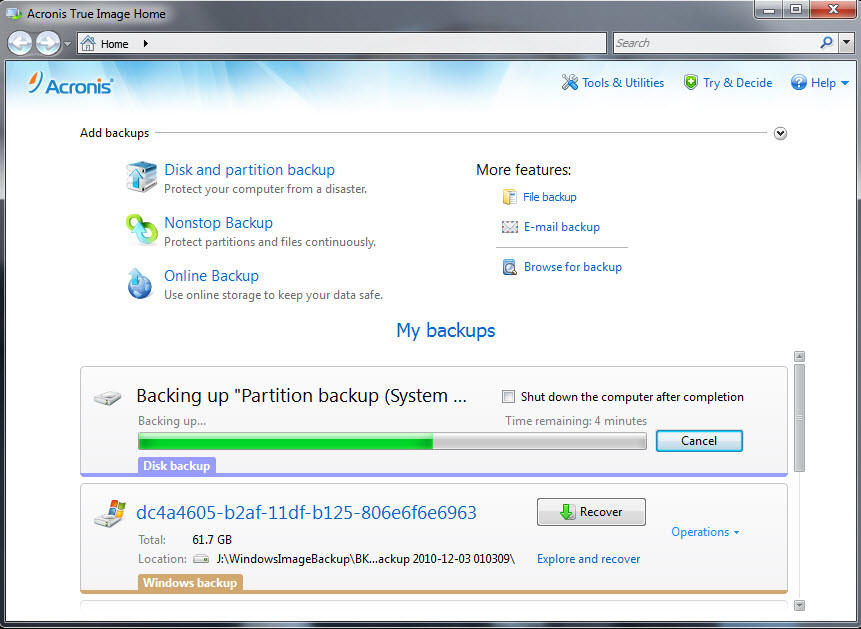Click the Time remaining: 4 minutes text
Viewport: 861px width, 629px height.
pyautogui.click(x=576, y=421)
